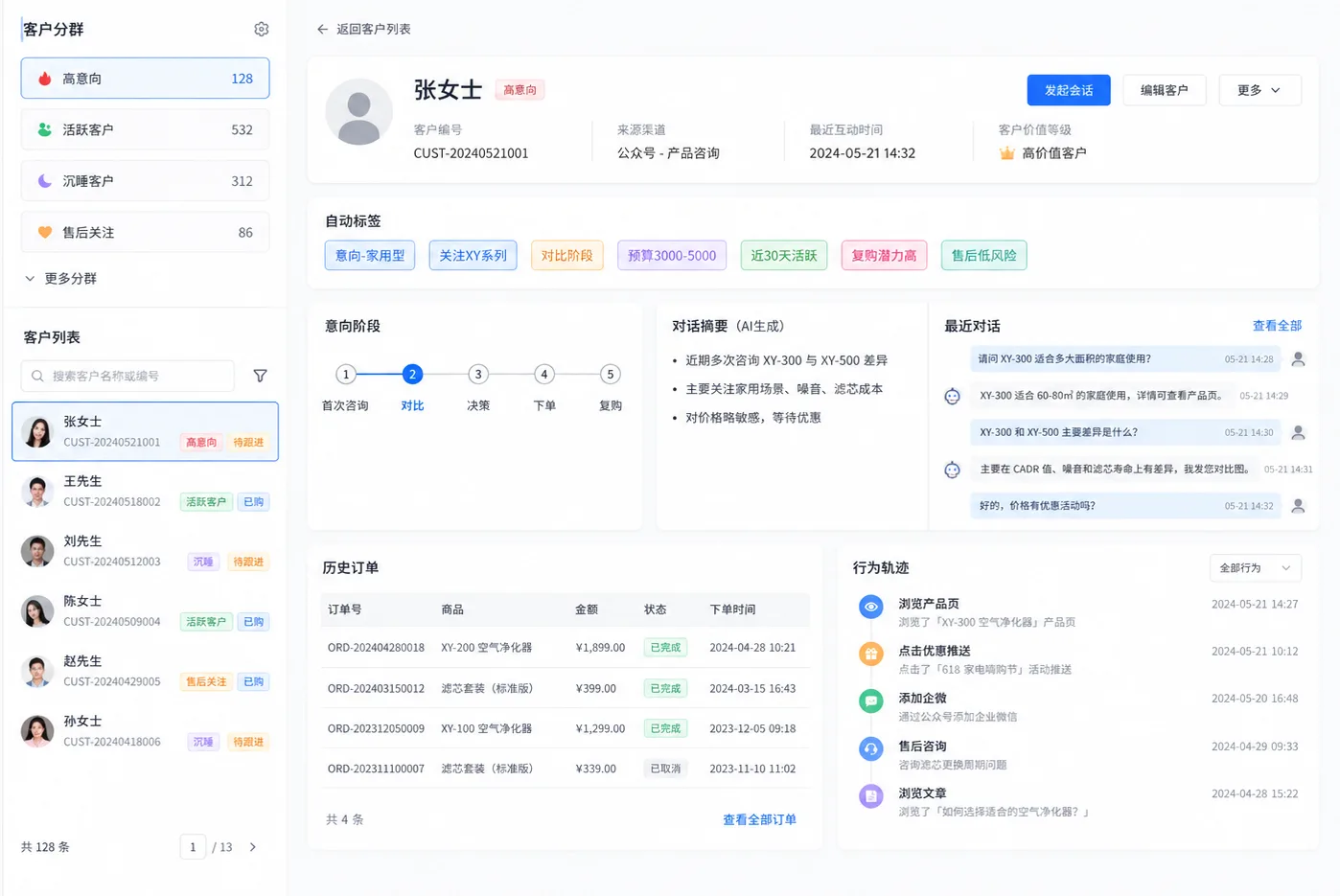Screen dimensions: 1340x896
Task: Open 查看全部 recent conversations link
Action: [x=1277, y=326]
